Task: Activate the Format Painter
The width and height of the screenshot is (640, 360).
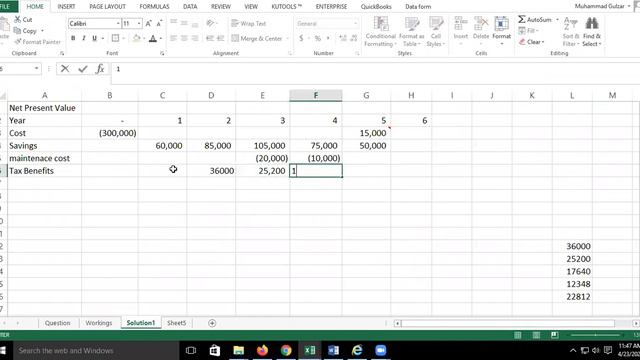Action: 38,42
